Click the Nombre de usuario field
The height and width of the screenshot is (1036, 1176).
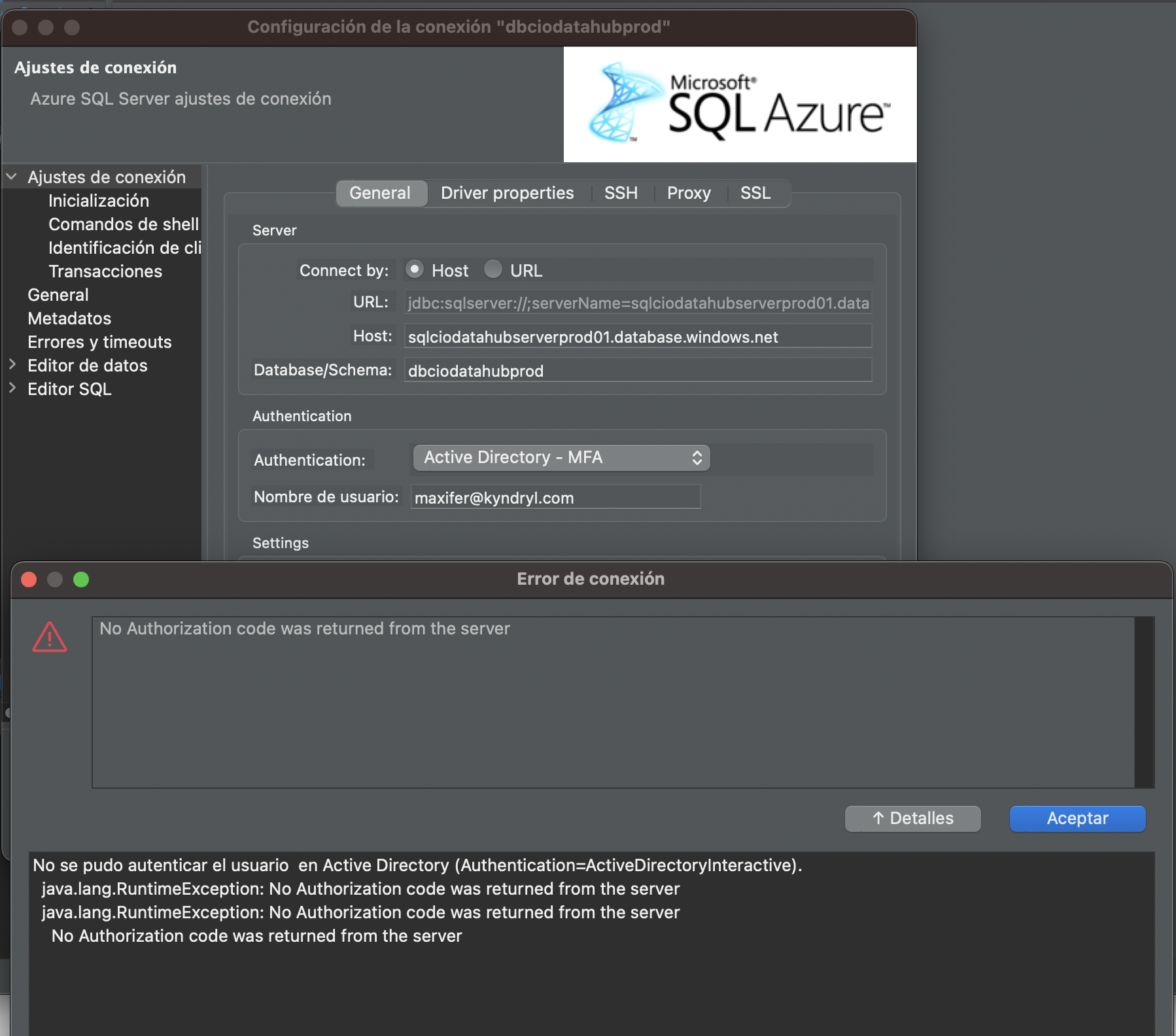[x=555, y=497]
